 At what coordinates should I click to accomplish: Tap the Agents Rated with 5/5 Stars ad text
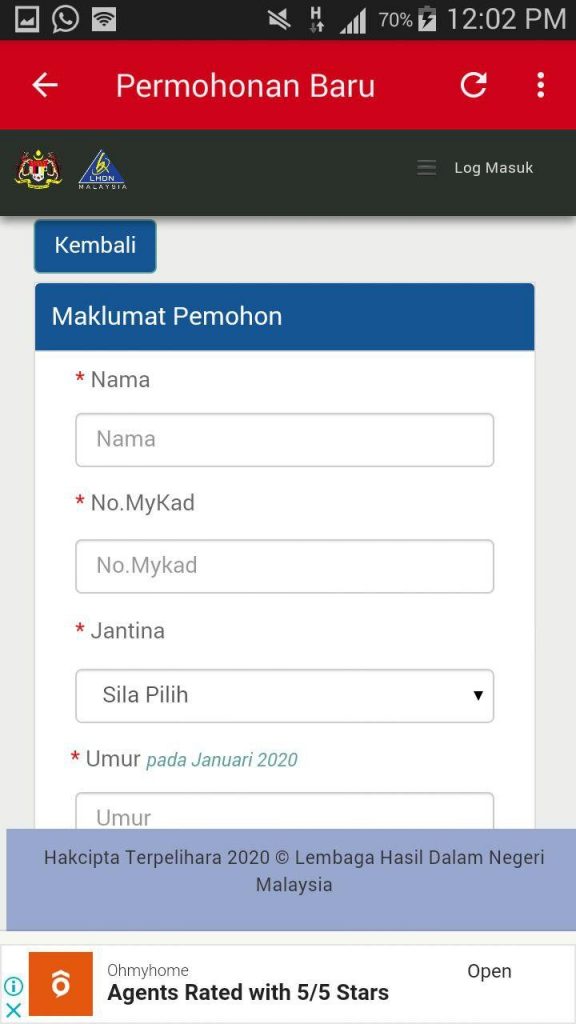pos(248,993)
